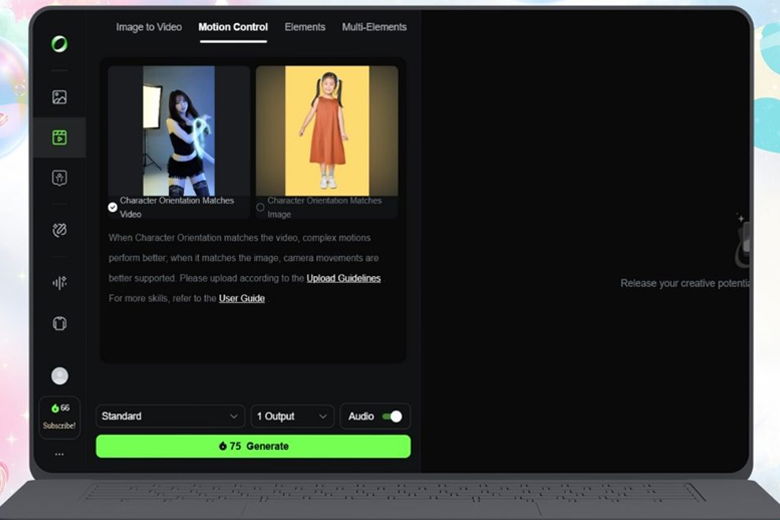
Task: Open the audio waveform sidebar icon
Action: (59, 283)
